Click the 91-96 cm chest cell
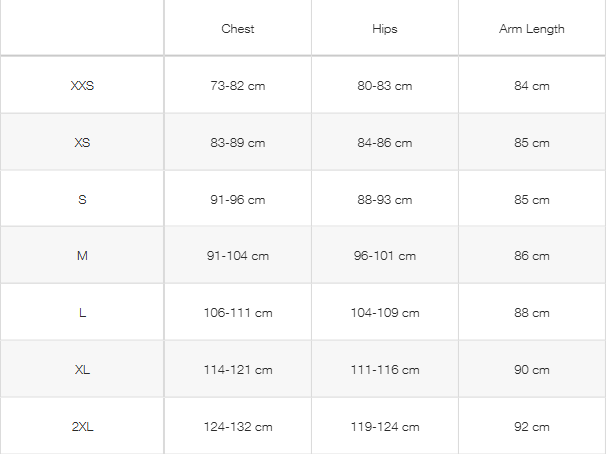Screen dimensions: 606x454 238,200
